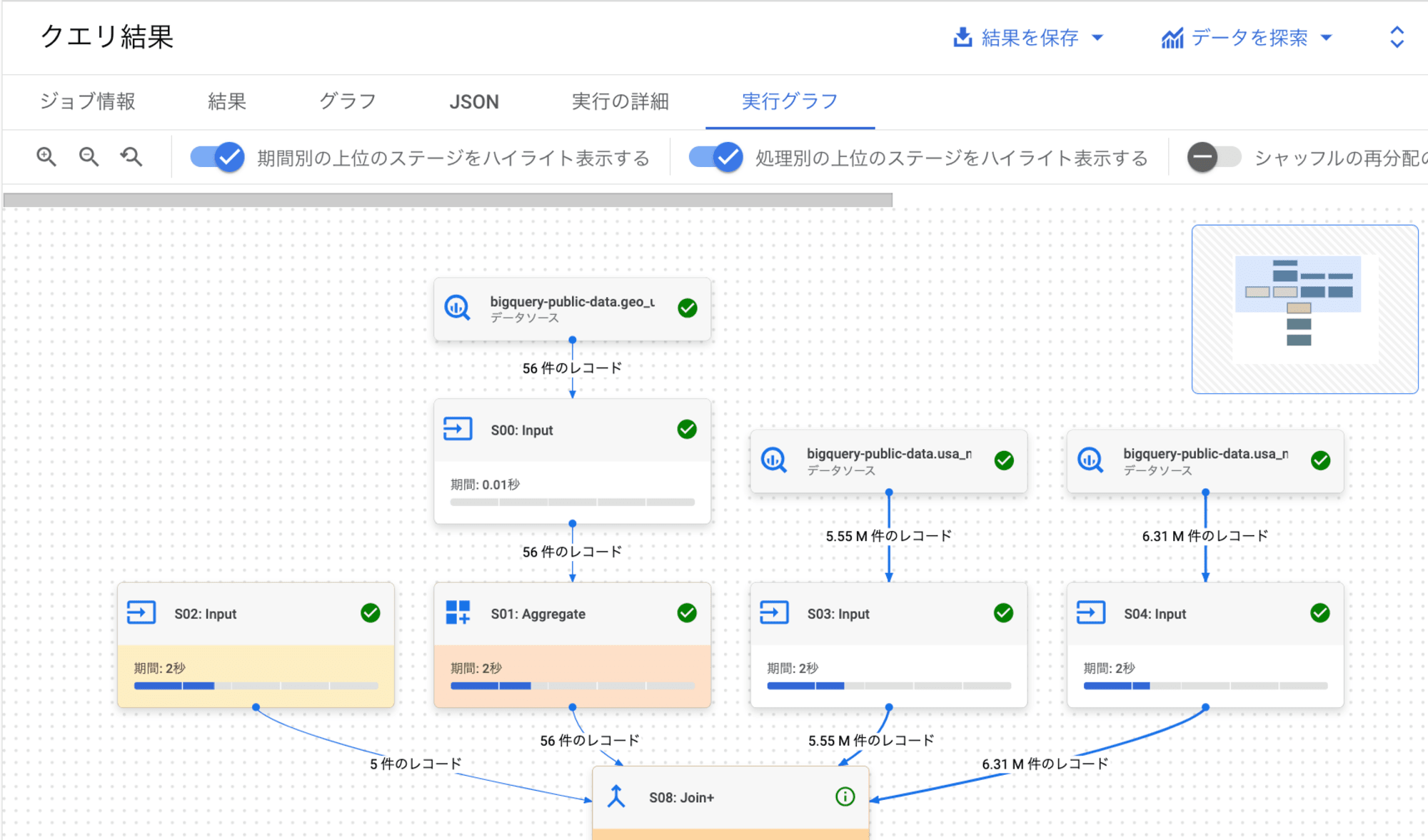
Task: Click the green check on S03: Input node
Action: [1003, 613]
